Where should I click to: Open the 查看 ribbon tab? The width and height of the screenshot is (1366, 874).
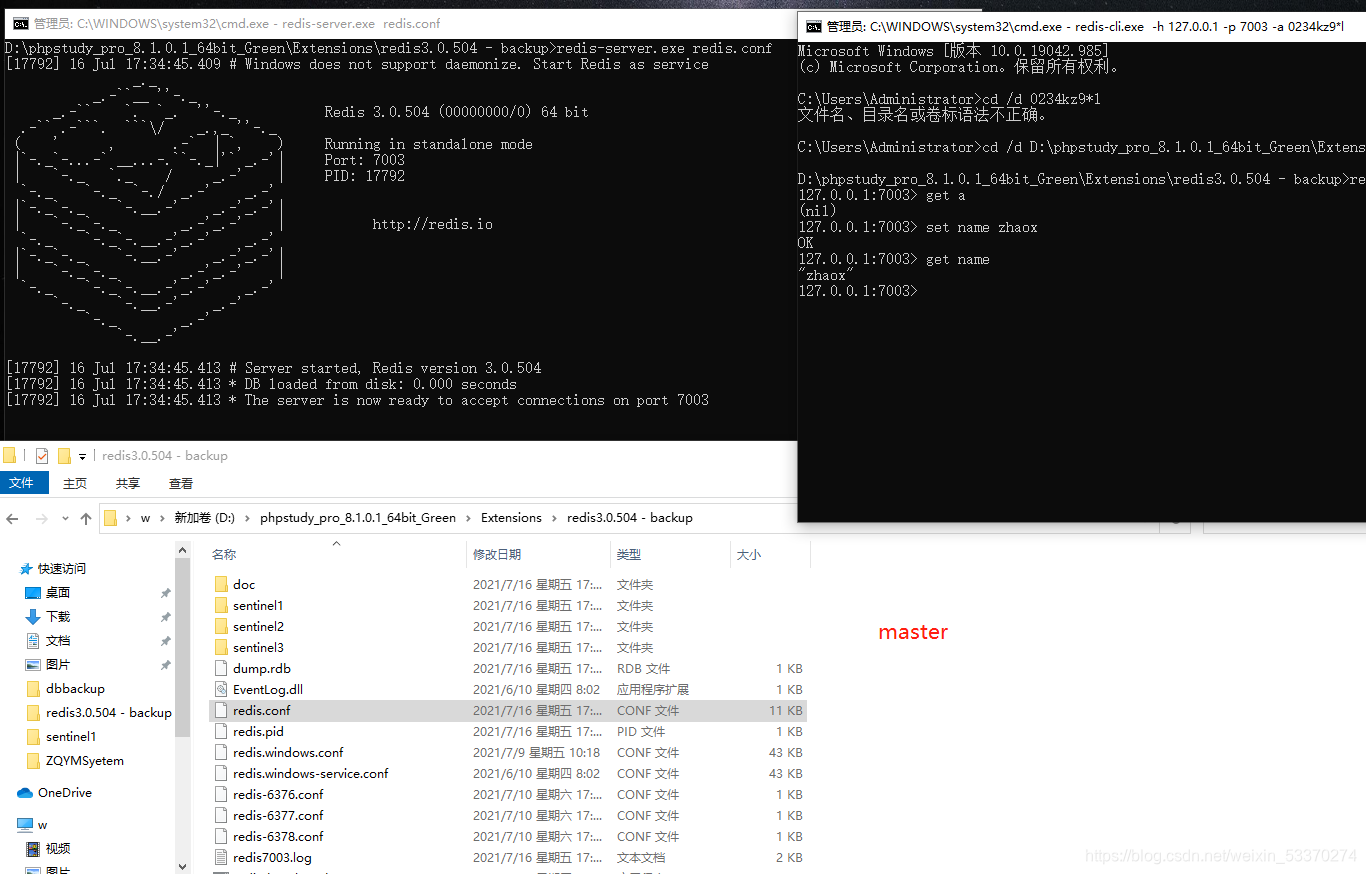tap(181, 483)
